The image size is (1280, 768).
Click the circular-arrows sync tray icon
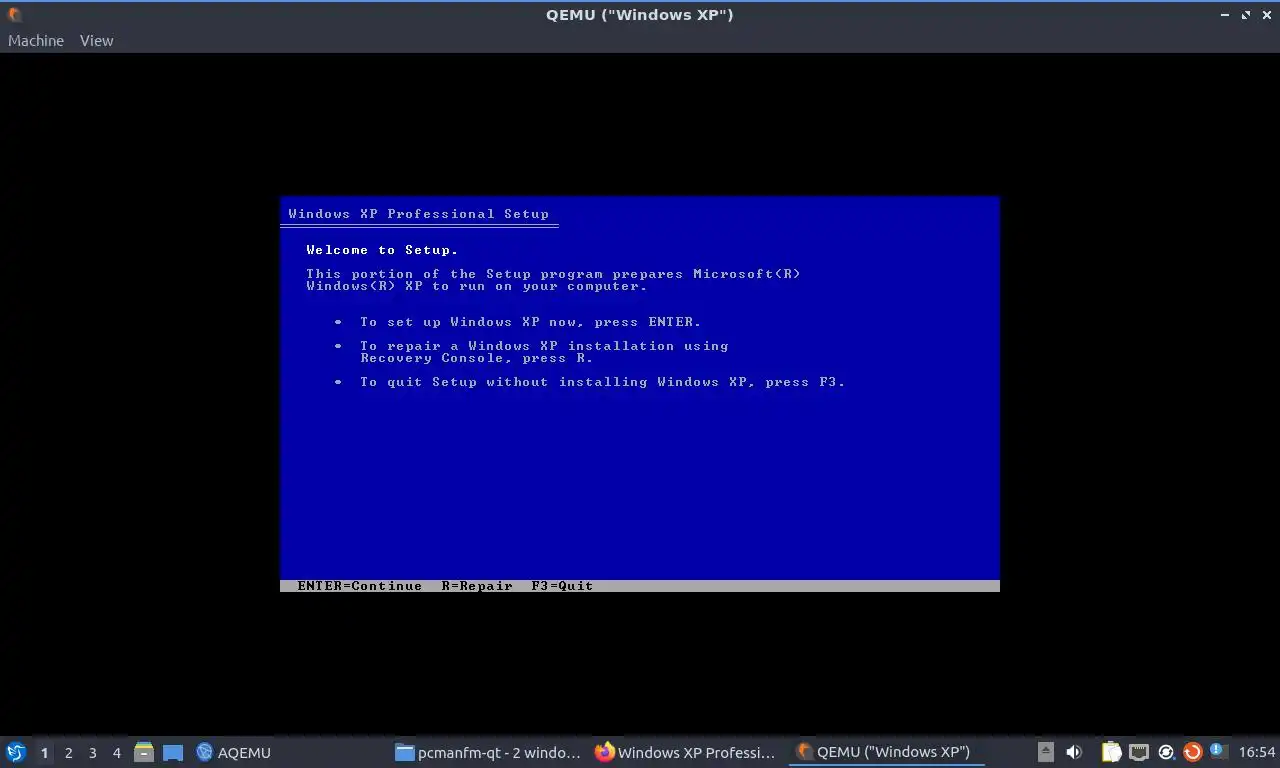click(x=1166, y=752)
